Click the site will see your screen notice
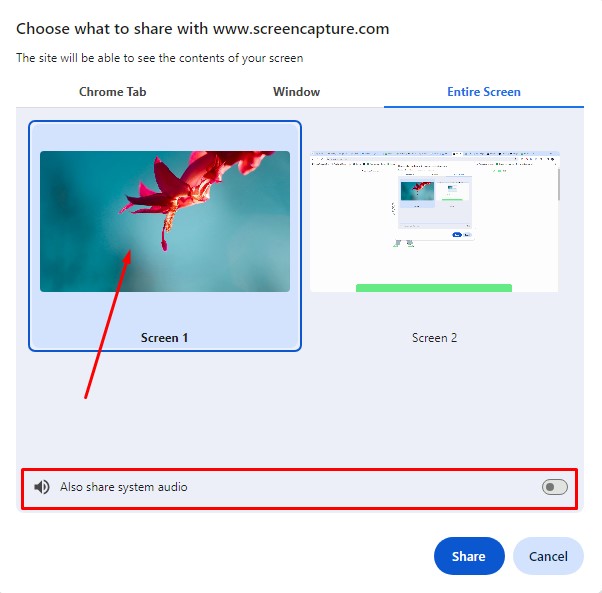 click(160, 58)
